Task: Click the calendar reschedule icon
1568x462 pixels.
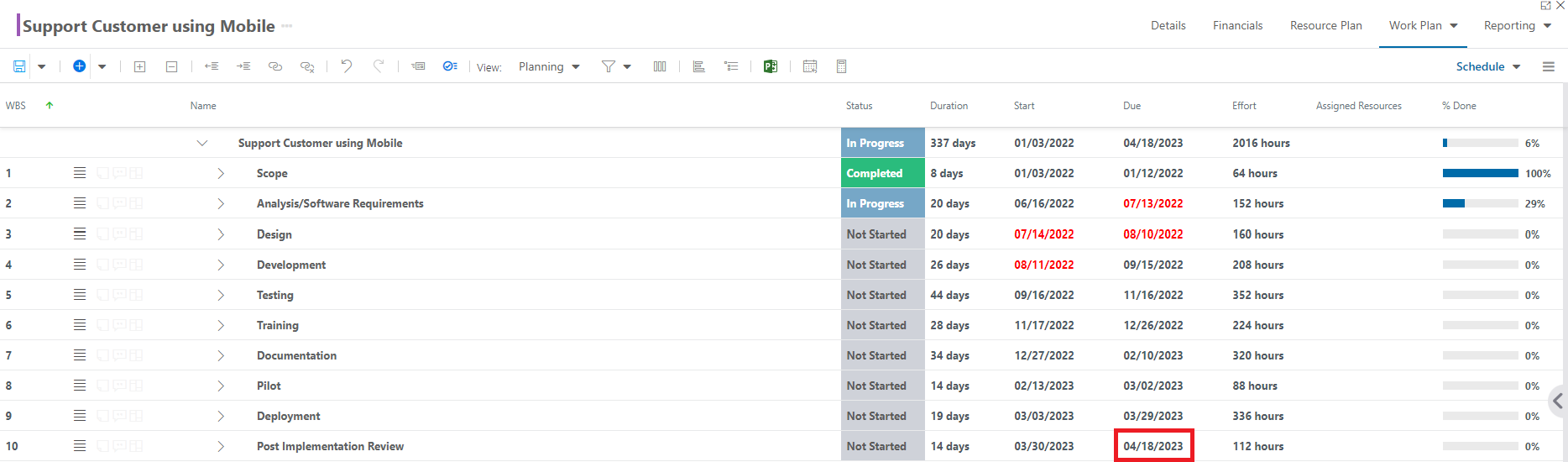Action: 810,66
